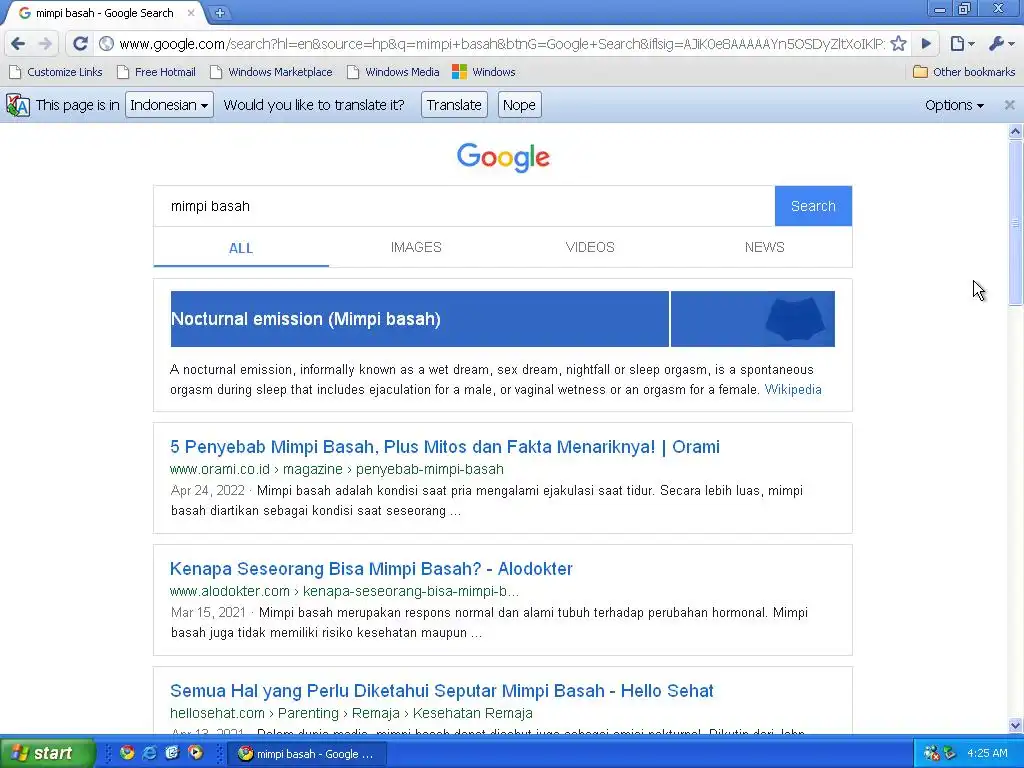The image size is (1024, 768).
Task: Open the Orami 5 Penyebab Mimpi Basah result
Action: 445,447
